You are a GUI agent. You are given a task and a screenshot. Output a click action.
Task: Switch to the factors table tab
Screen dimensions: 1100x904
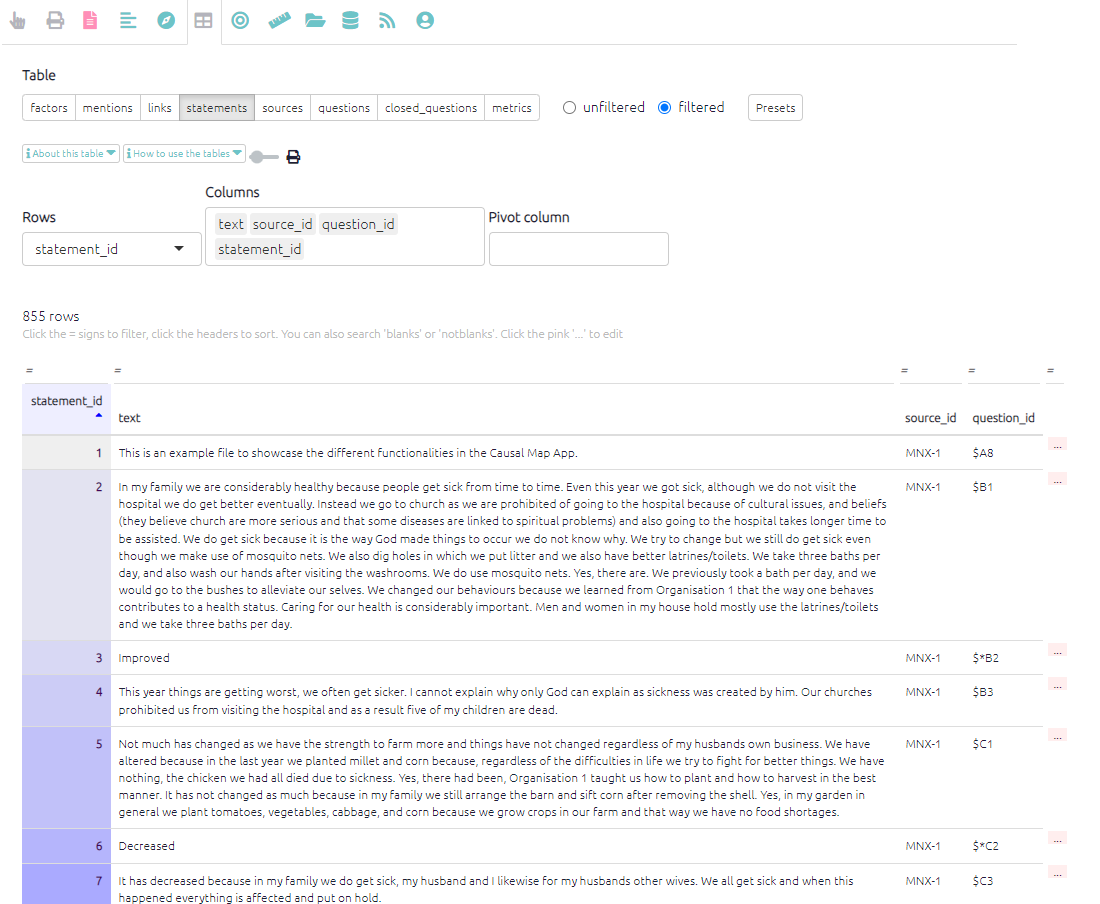(x=49, y=108)
